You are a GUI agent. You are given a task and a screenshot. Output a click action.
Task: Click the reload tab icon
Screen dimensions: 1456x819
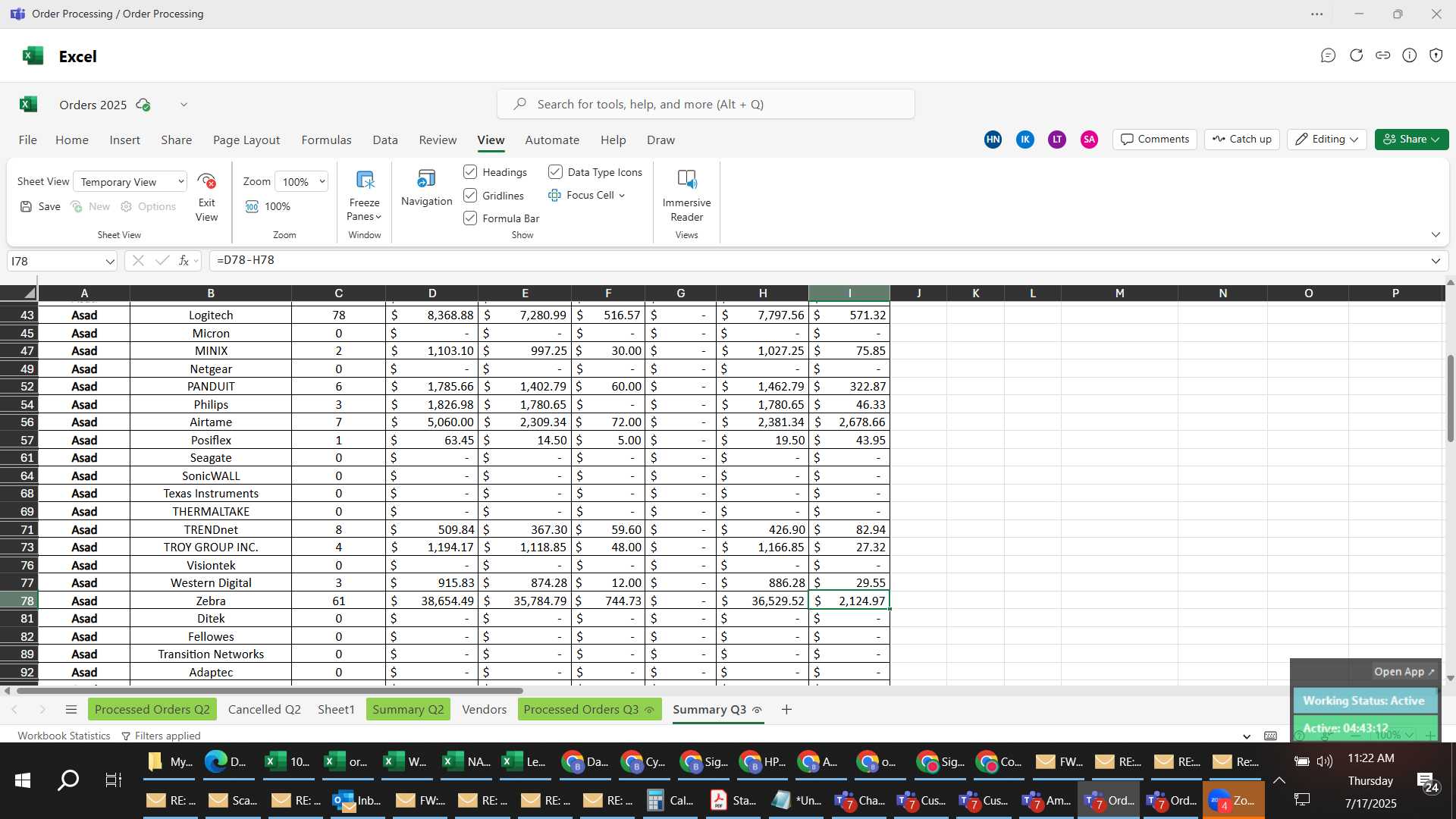click(1357, 55)
